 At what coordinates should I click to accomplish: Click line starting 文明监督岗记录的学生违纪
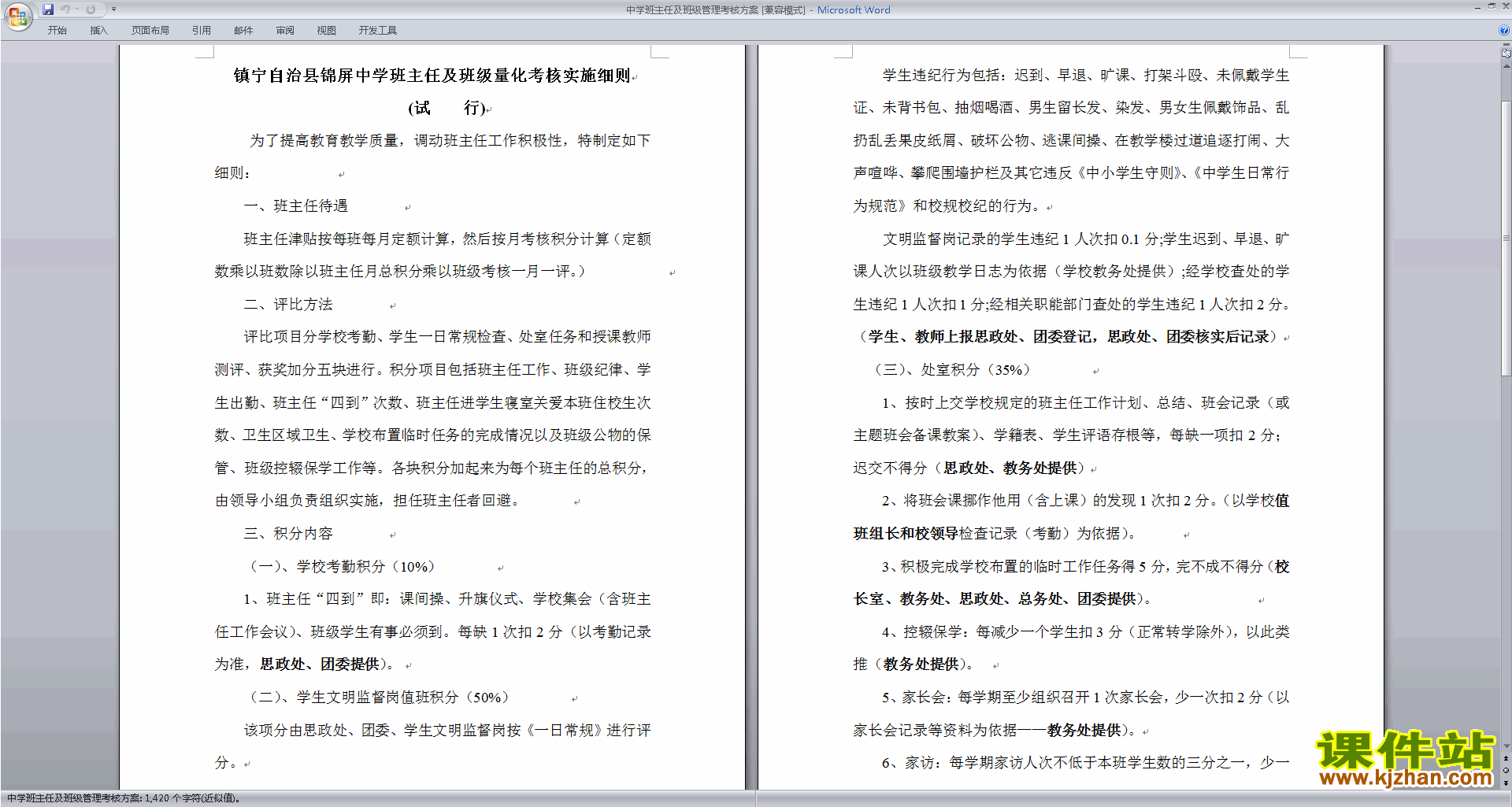1086,239
